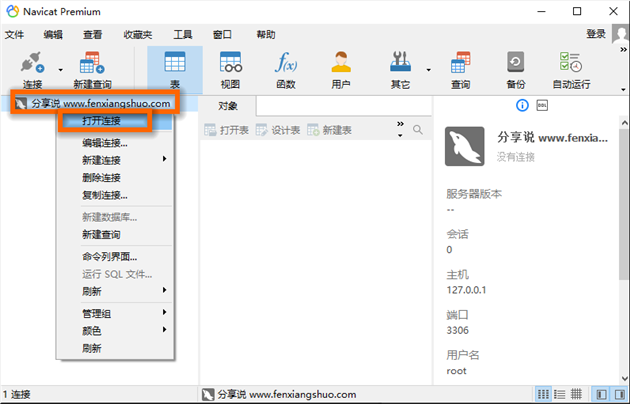Open the 收藏夹 menu

point(138,35)
